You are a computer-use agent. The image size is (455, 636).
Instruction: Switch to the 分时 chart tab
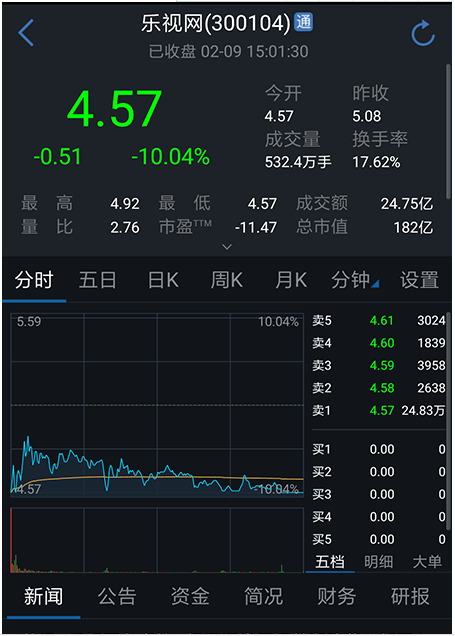pos(34,280)
